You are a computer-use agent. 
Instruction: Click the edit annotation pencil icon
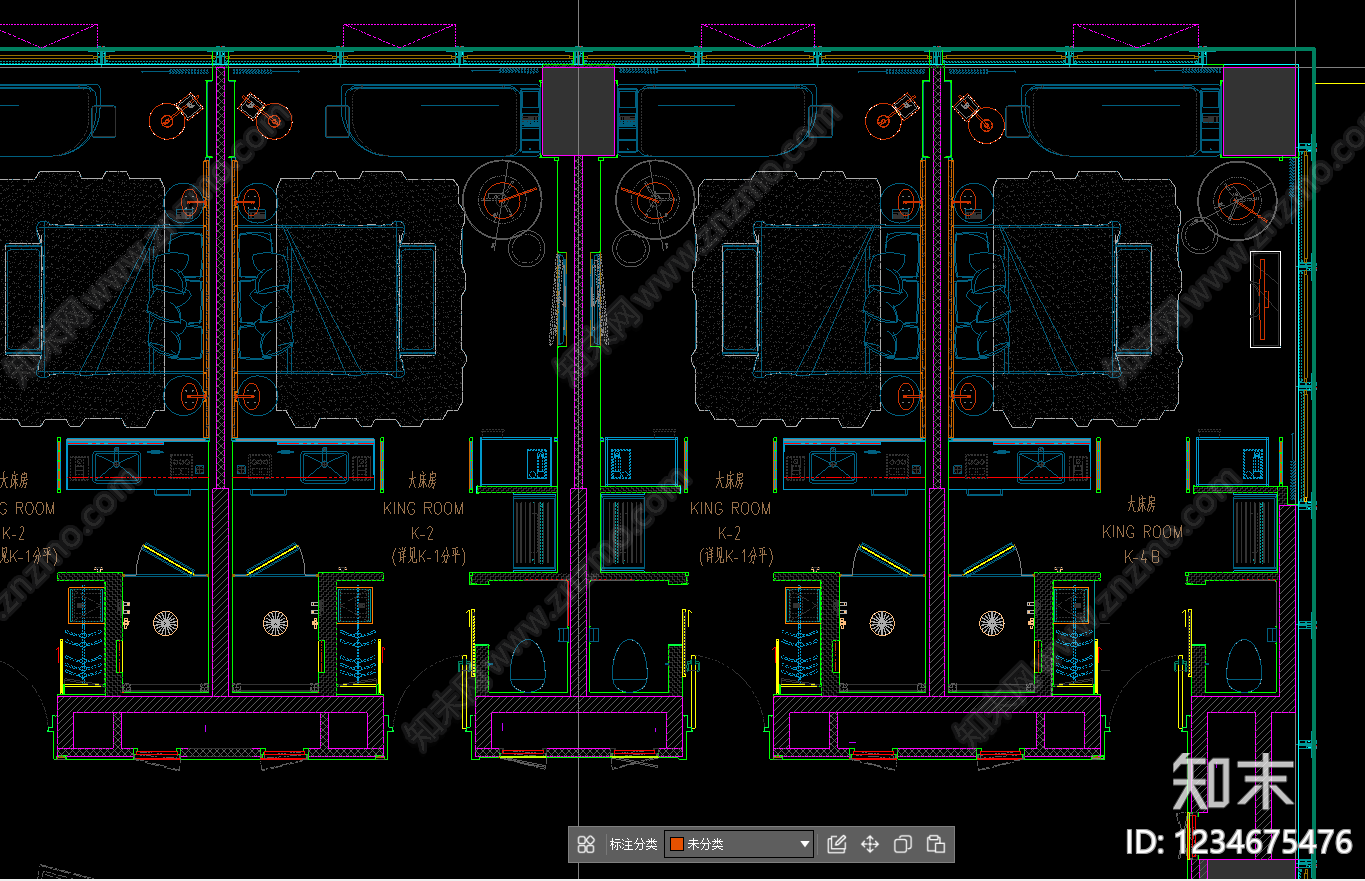(837, 844)
